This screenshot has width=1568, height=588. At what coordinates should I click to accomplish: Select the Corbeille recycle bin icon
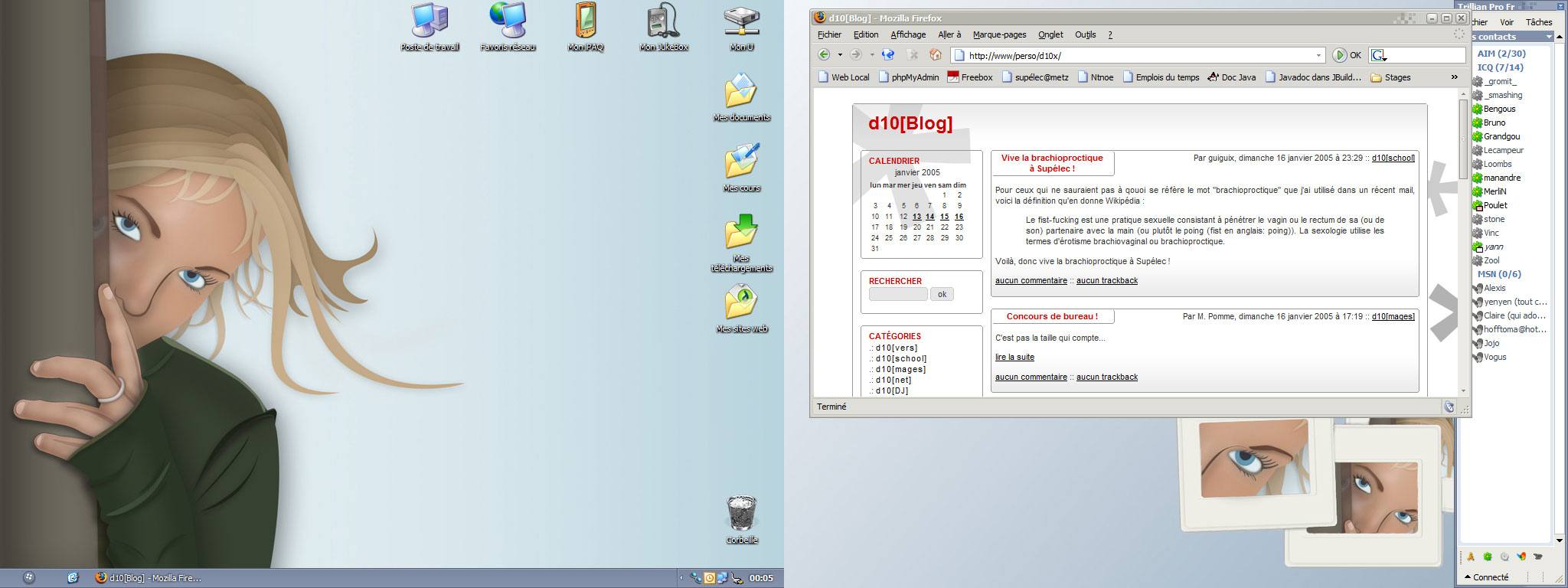point(741,520)
